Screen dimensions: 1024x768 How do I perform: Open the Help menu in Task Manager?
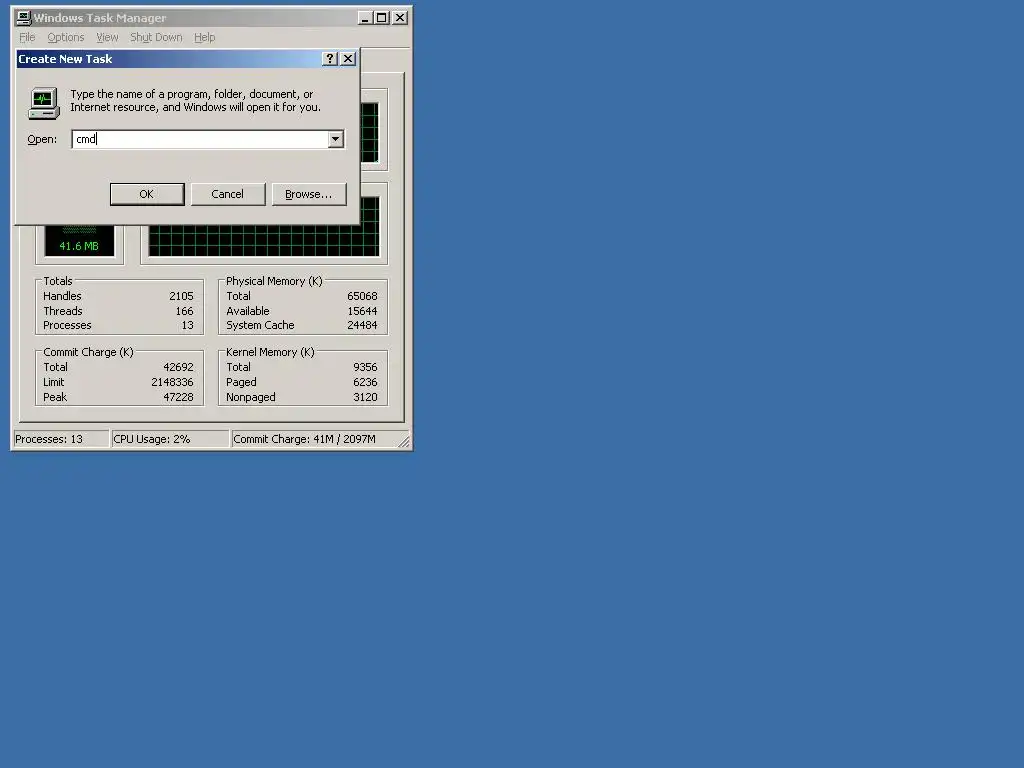click(204, 37)
